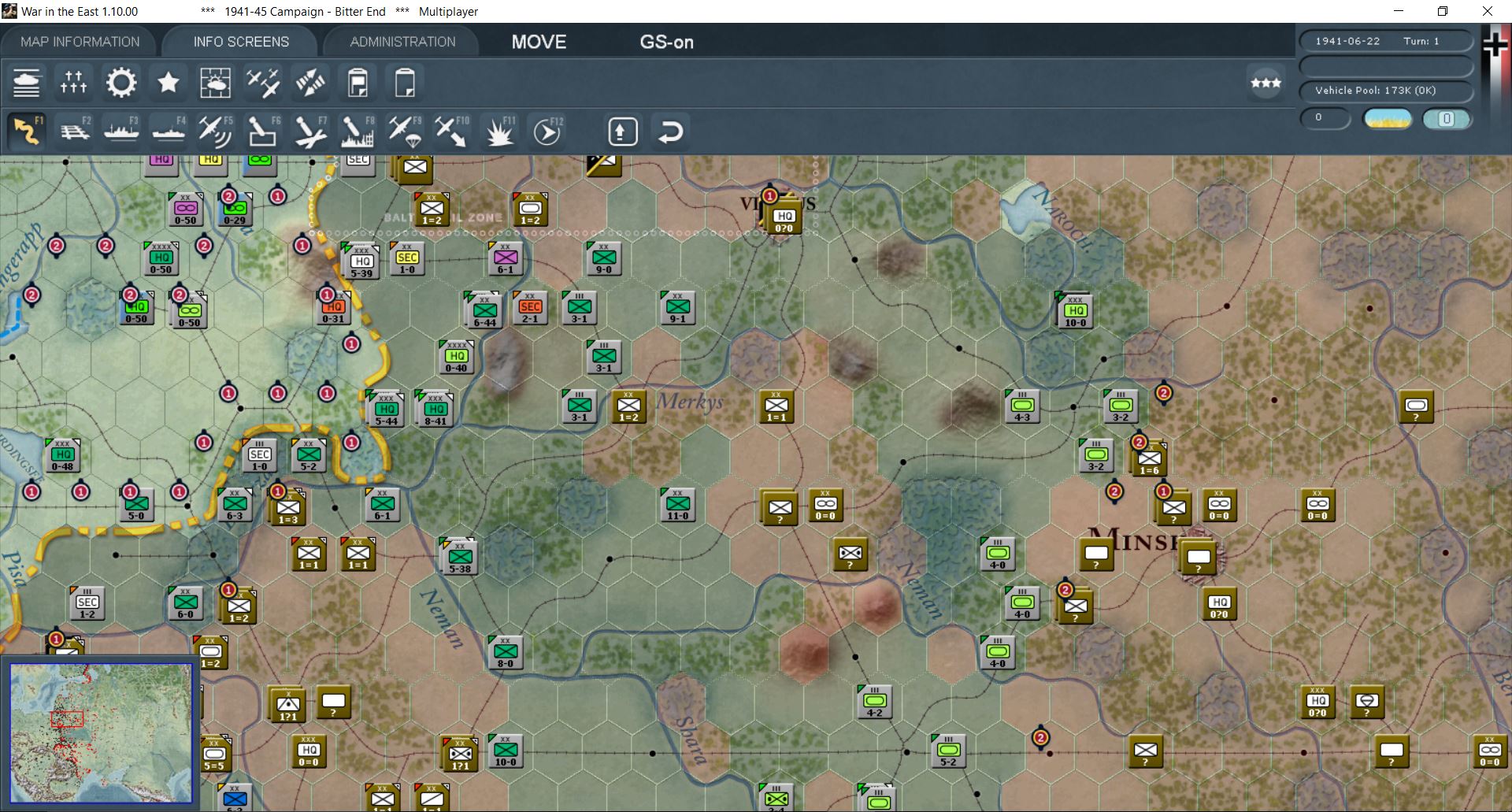Switch to the INFO SCREENS tab
This screenshot has width=1512, height=812.
tap(241, 42)
